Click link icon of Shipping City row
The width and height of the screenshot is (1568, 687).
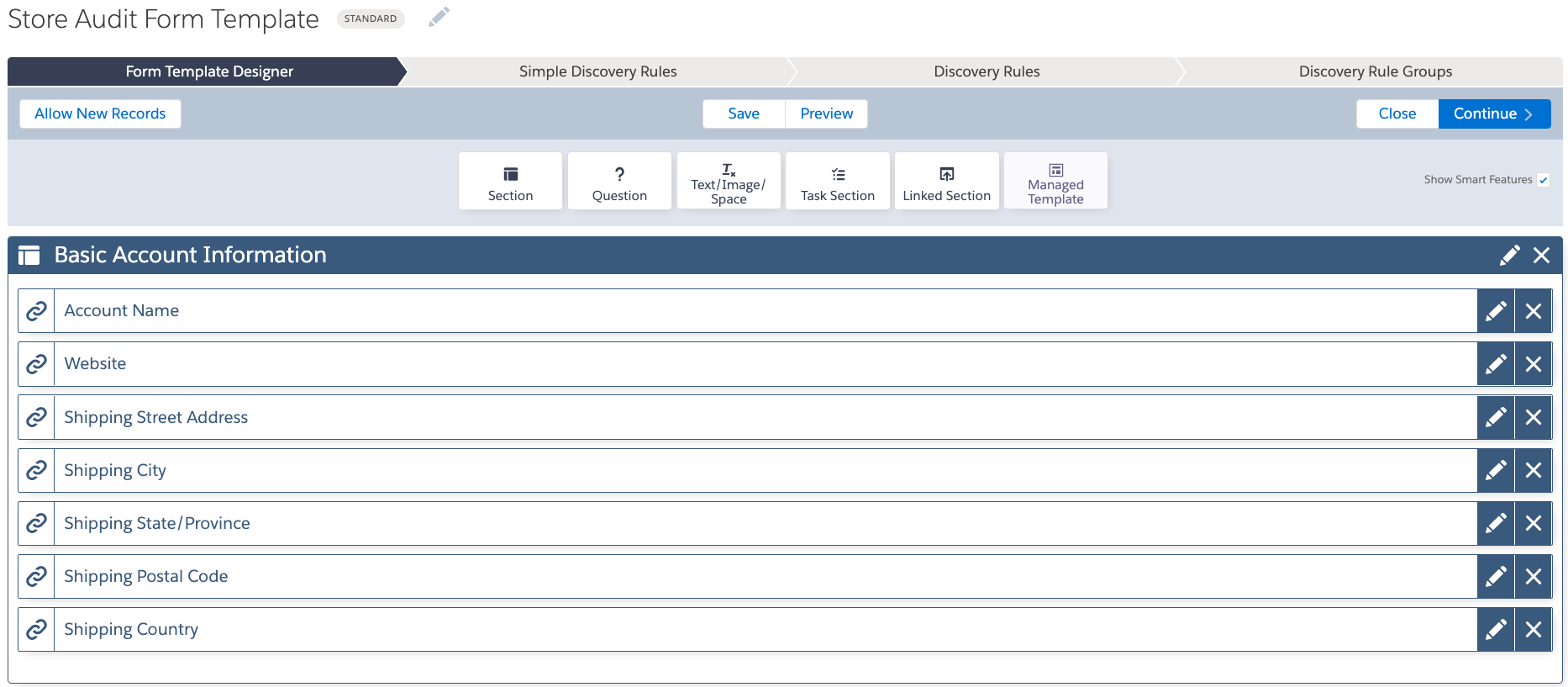[x=36, y=470]
